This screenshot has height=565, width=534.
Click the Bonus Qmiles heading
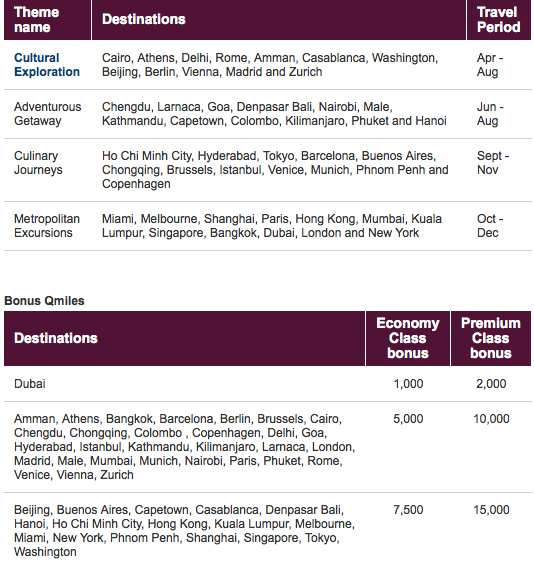click(x=44, y=301)
